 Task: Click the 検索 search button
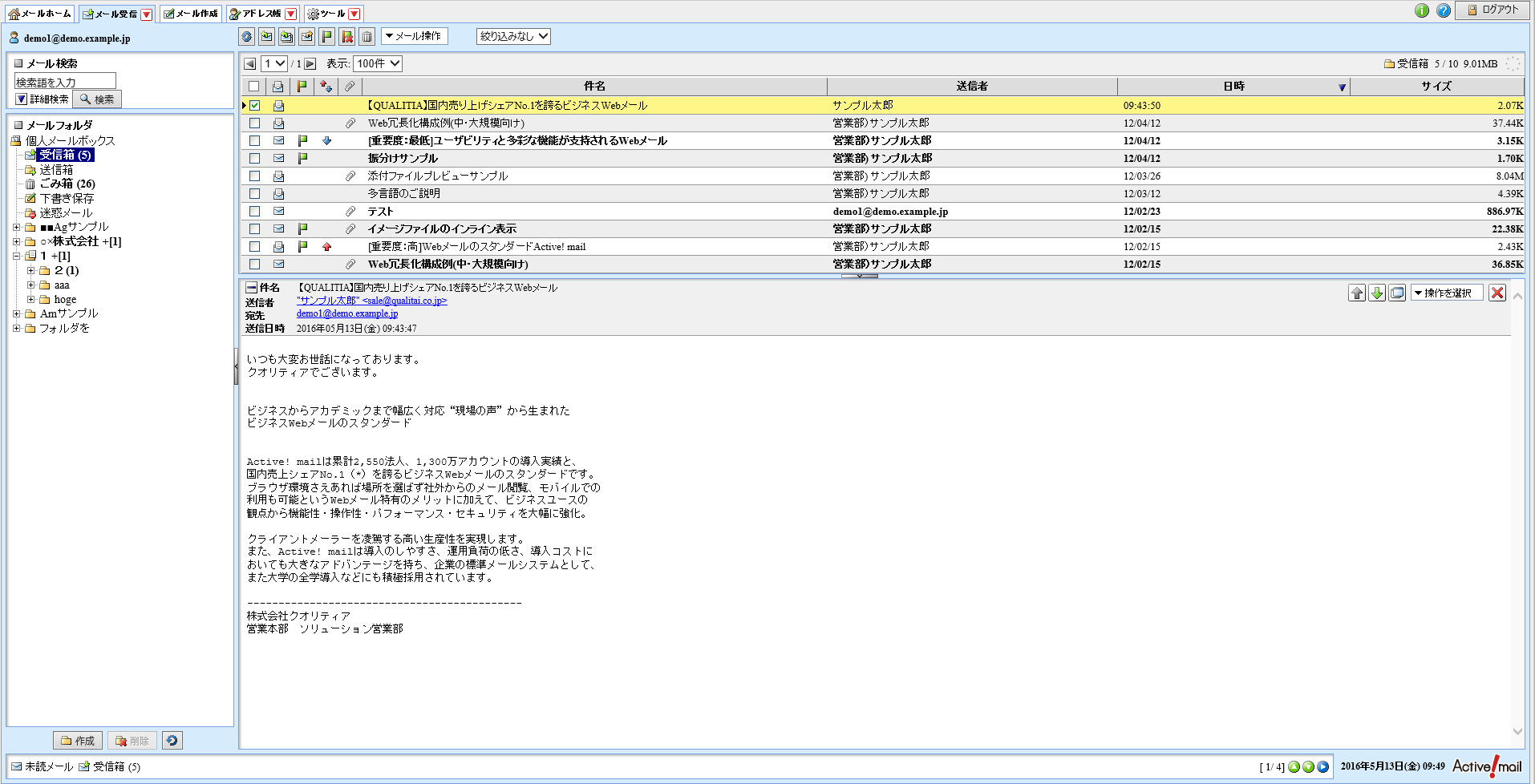[x=97, y=99]
